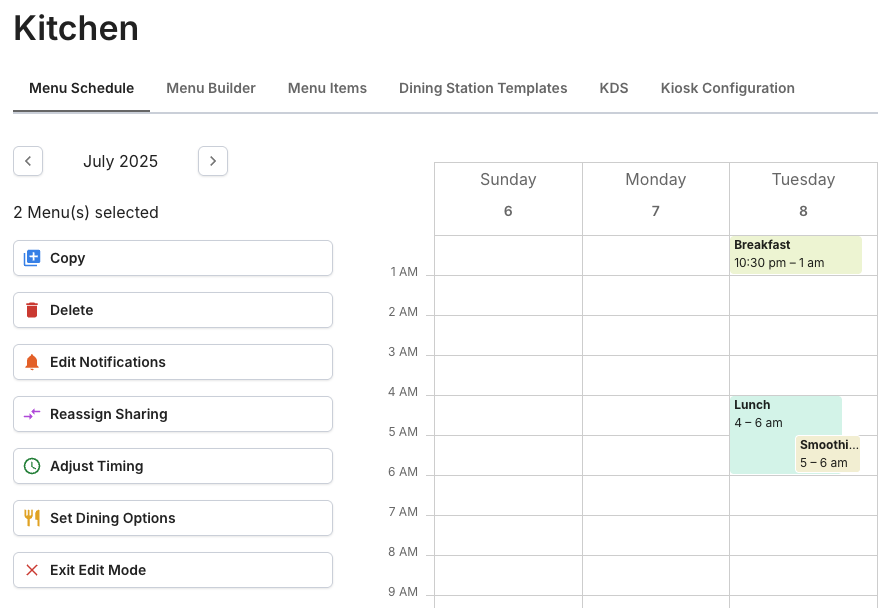Click the 1 AM time label
Image resolution: width=878 pixels, height=608 pixels.
pos(404,272)
